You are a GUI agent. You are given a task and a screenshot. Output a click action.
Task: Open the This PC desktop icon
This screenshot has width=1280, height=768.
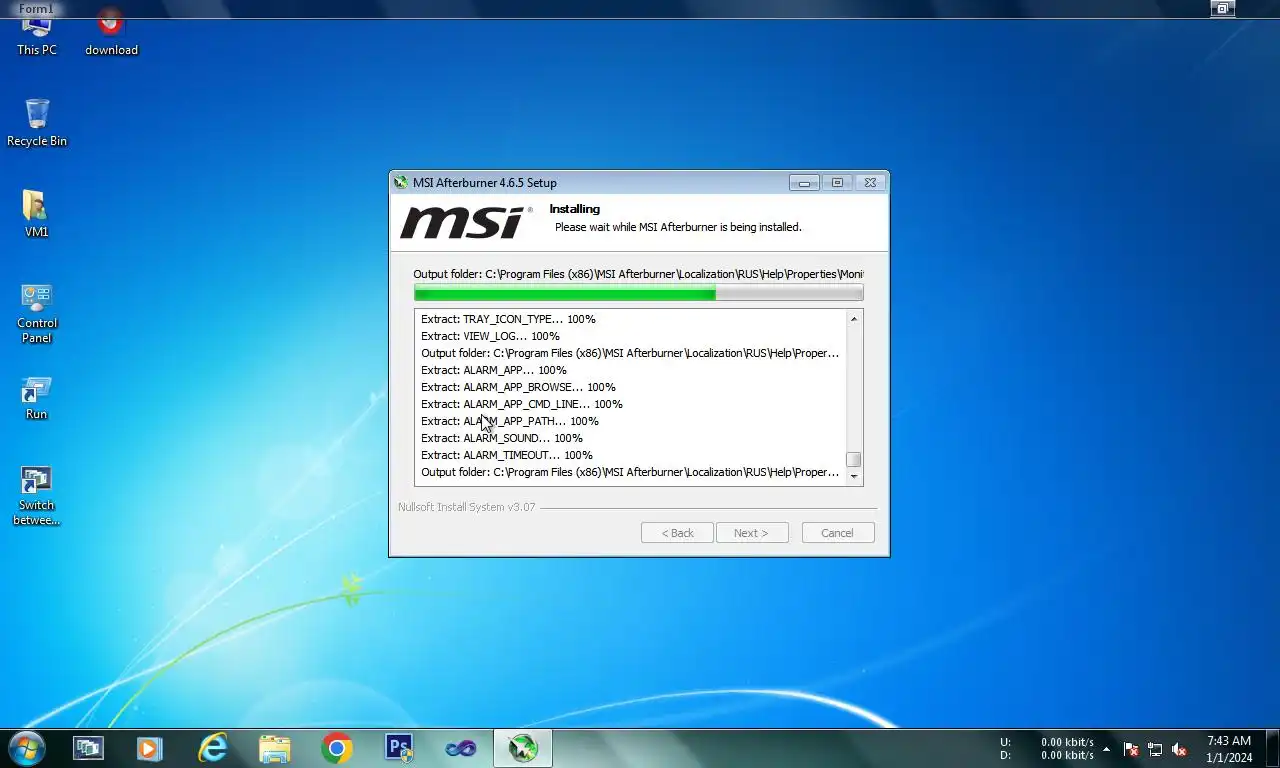[37, 34]
